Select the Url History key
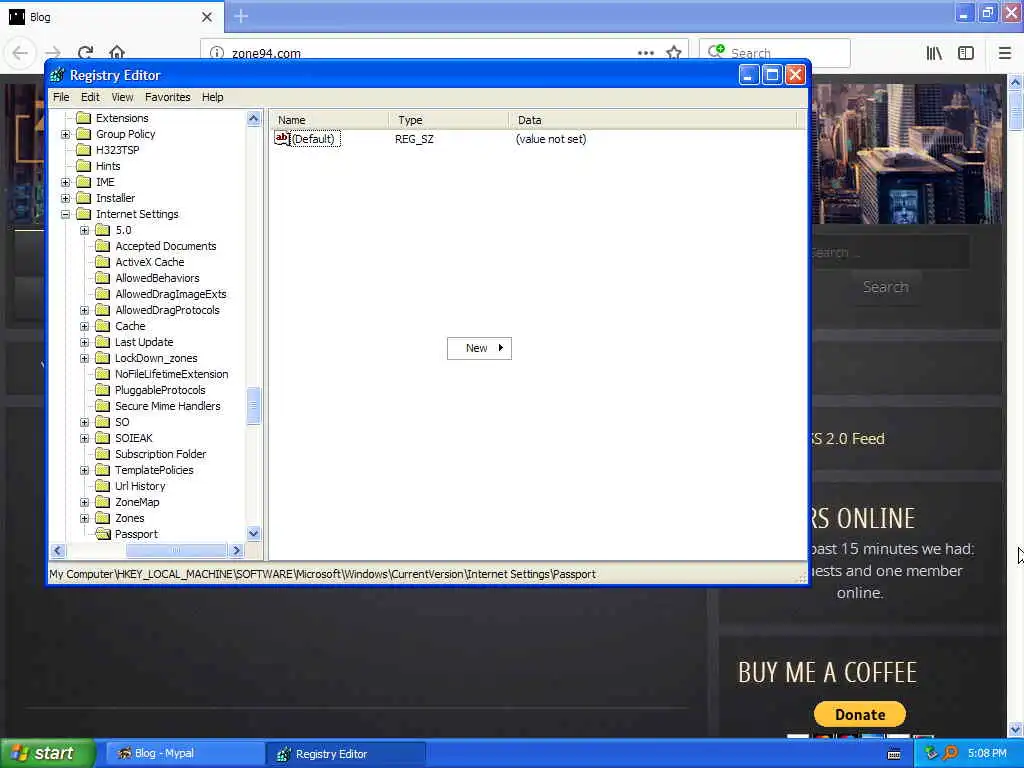Image resolution: width=1024 pixels, height=768 pixels. 140,487
